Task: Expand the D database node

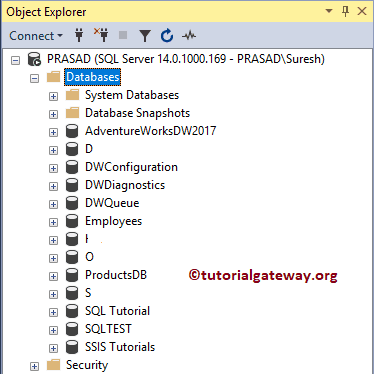Action: 53,150
